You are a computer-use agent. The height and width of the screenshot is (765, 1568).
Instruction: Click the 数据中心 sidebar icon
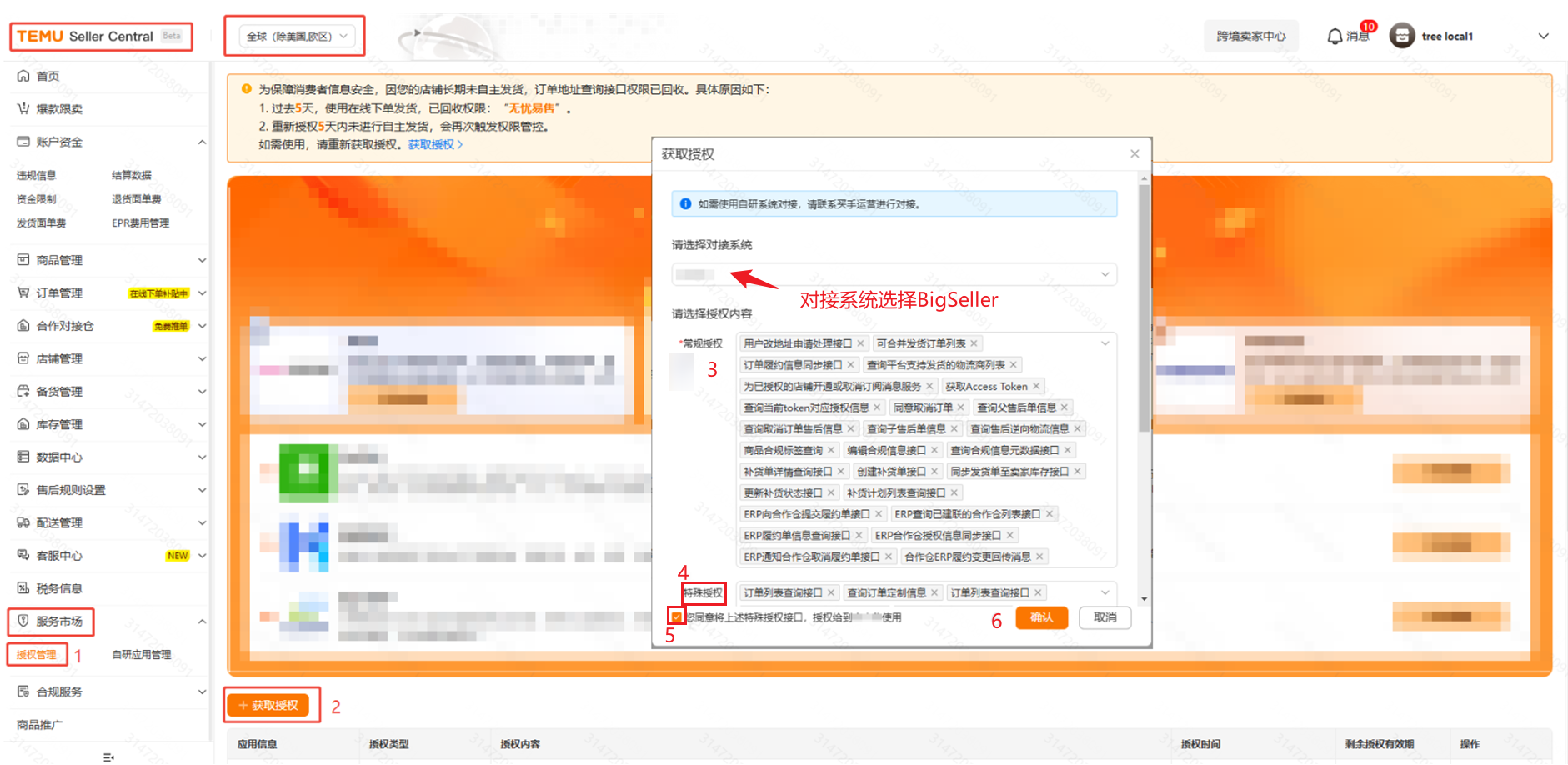click(23, 457)
